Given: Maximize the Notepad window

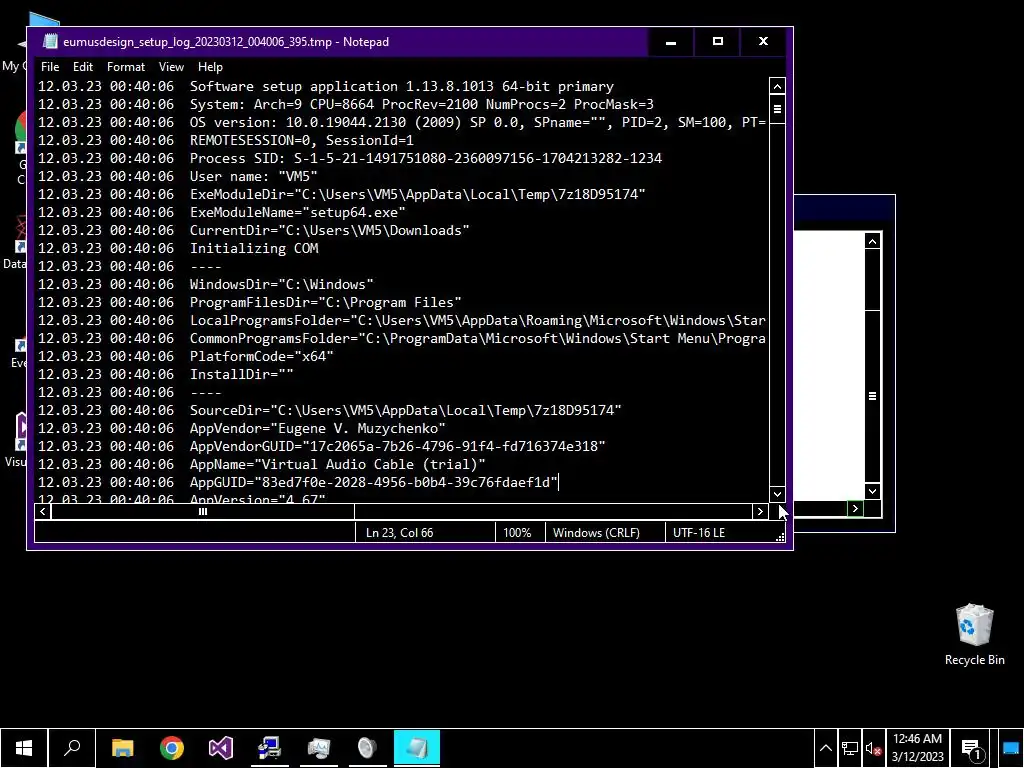Looking at the screenshot, I should [x=718, y=42].
